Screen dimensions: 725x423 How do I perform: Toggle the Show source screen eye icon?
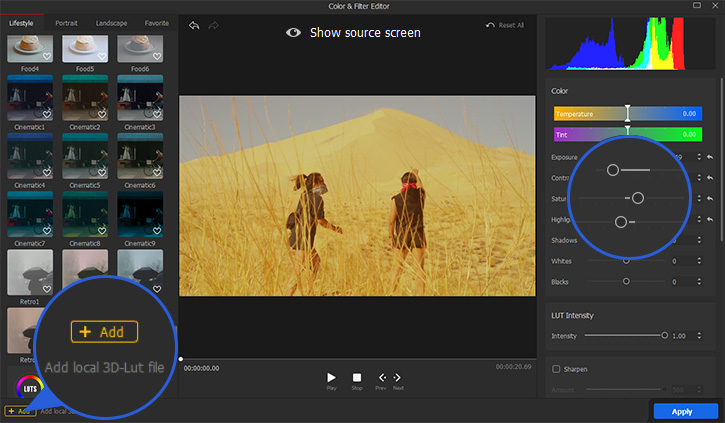tap(293, 33)
